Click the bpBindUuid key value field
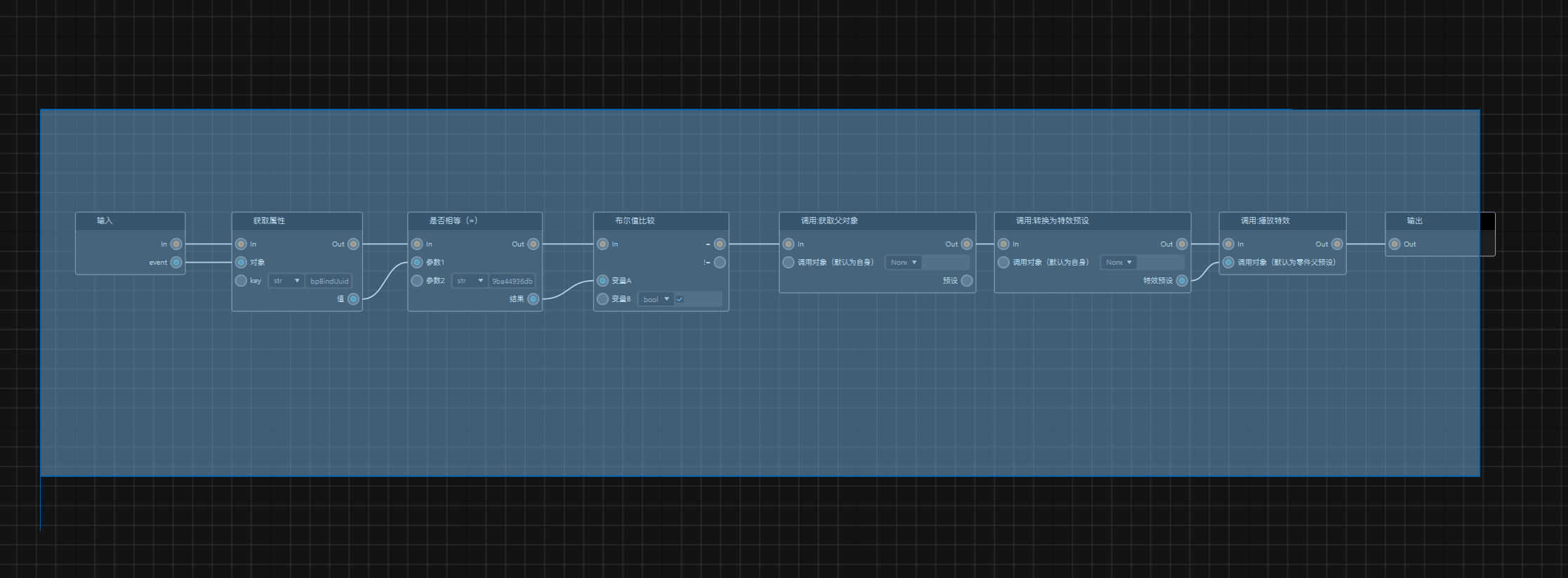Viewport: 1568px width, 578px height. [x=328, y=281]
